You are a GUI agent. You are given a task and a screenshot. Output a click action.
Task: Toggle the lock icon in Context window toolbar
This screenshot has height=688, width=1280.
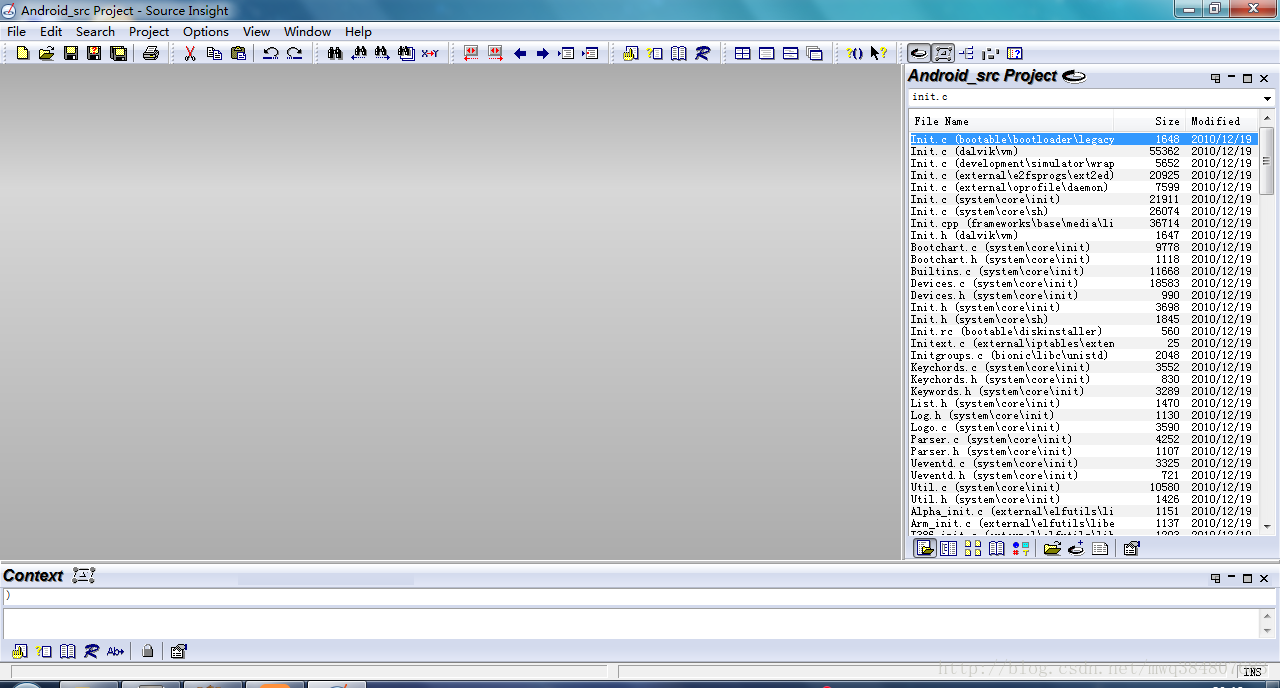coord(148,651)
